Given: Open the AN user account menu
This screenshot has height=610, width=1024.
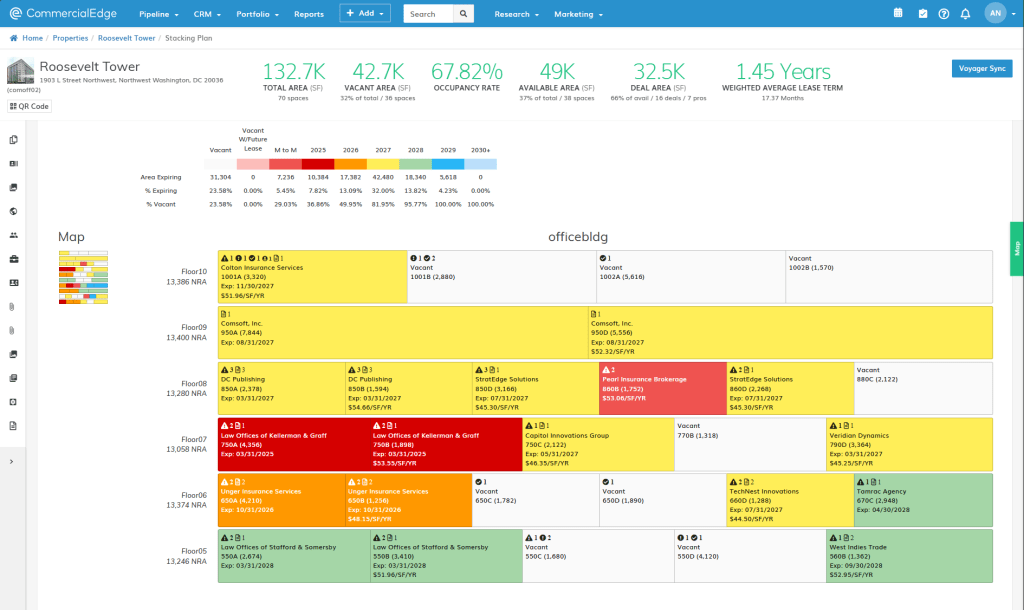Looking at the screenshot, I should (x=1000, y=13).
